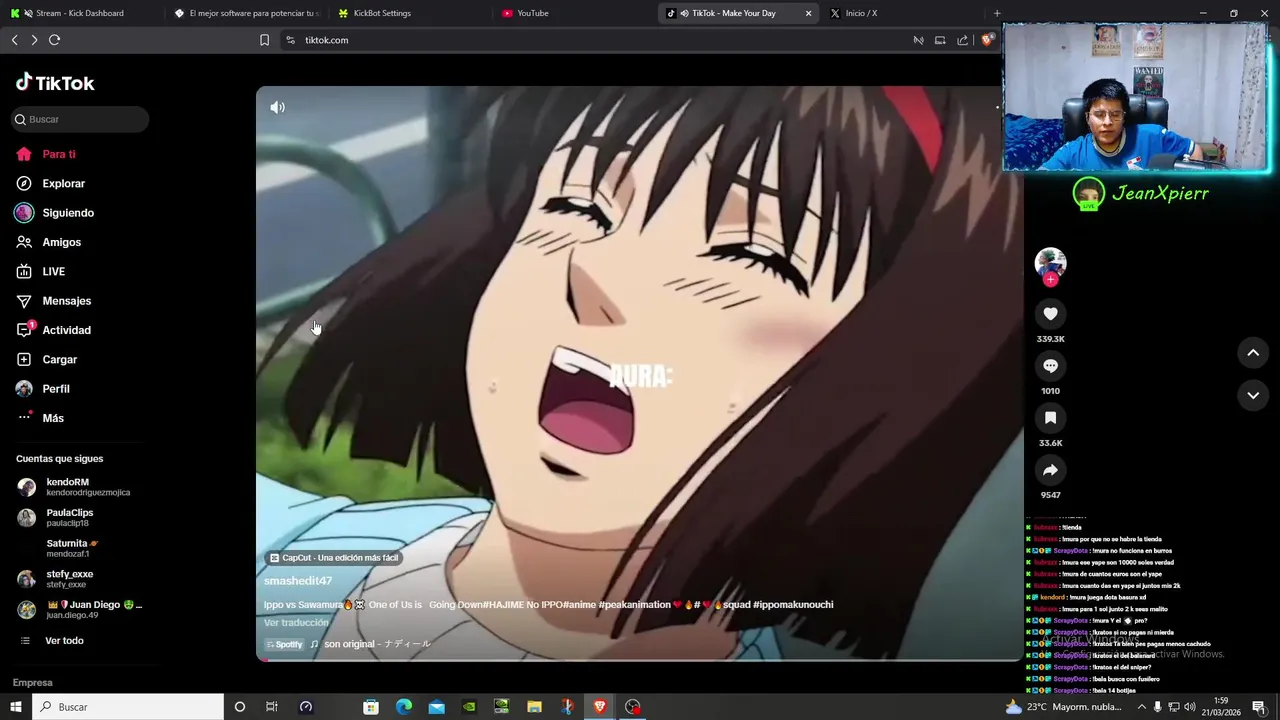Open the creator avatar beside the video

click(1050, 262)
